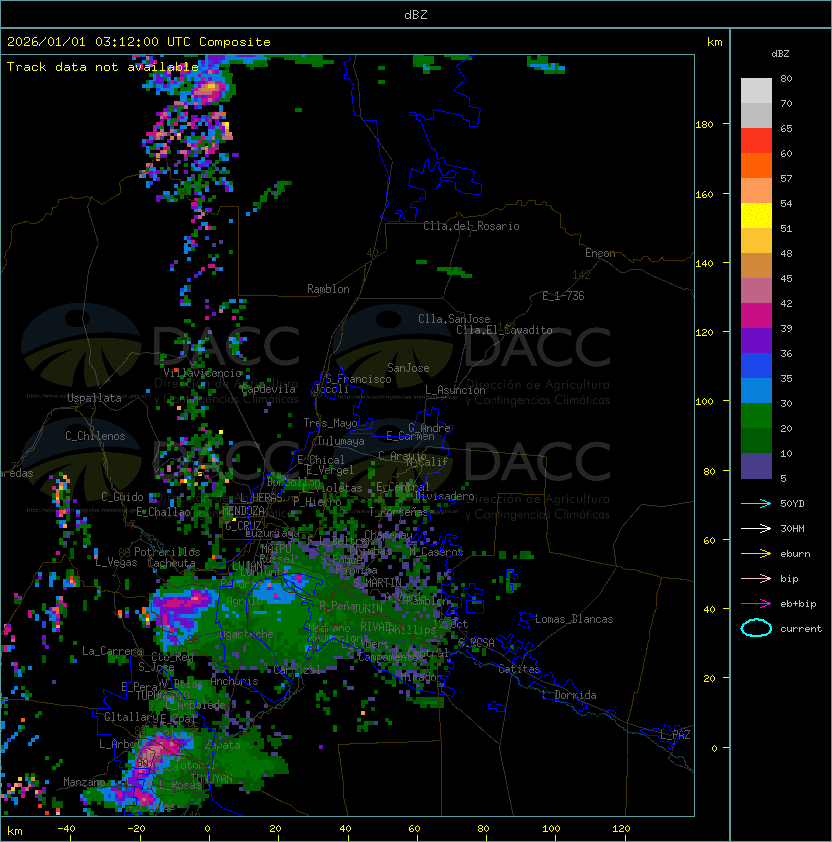Click the 'C_Chilenos' map label
832x842 pixels.
[95, 436]
